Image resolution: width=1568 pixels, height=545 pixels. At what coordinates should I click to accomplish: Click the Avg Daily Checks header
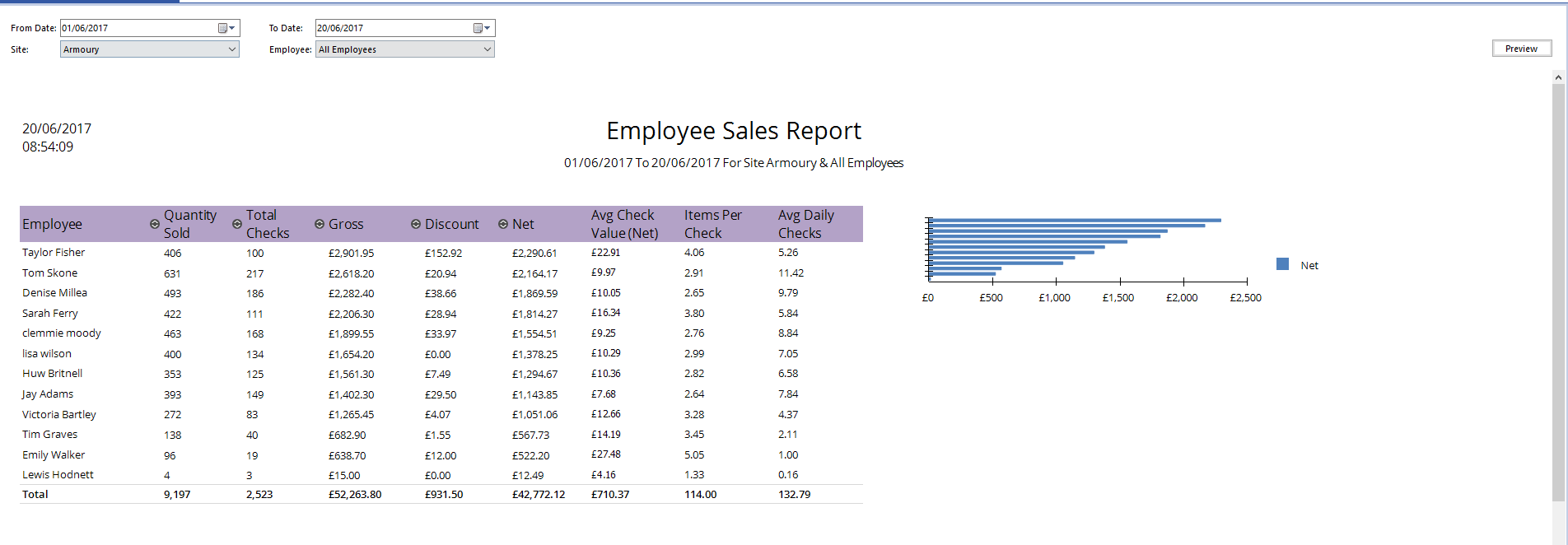coord(805,224)
